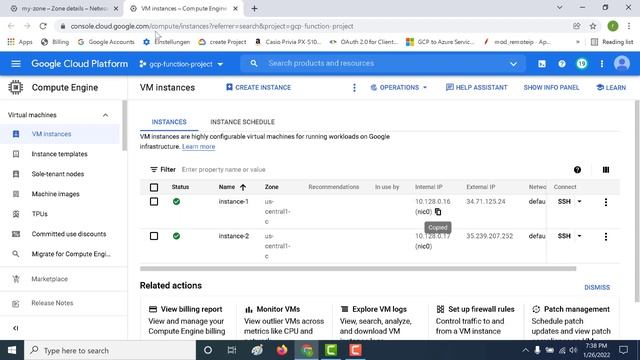Reload the browser page
This screenshot has width=640, height=360.
(43, 26)
